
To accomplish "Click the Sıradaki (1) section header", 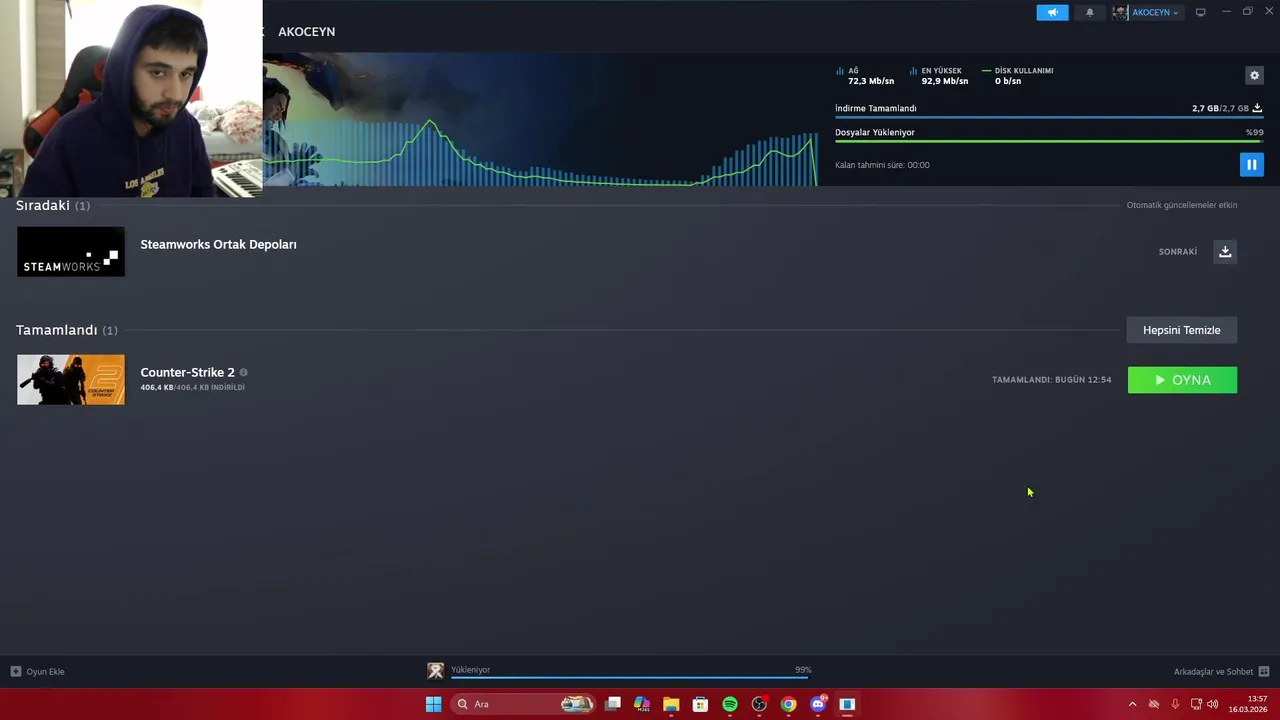I will click(53, 205).
